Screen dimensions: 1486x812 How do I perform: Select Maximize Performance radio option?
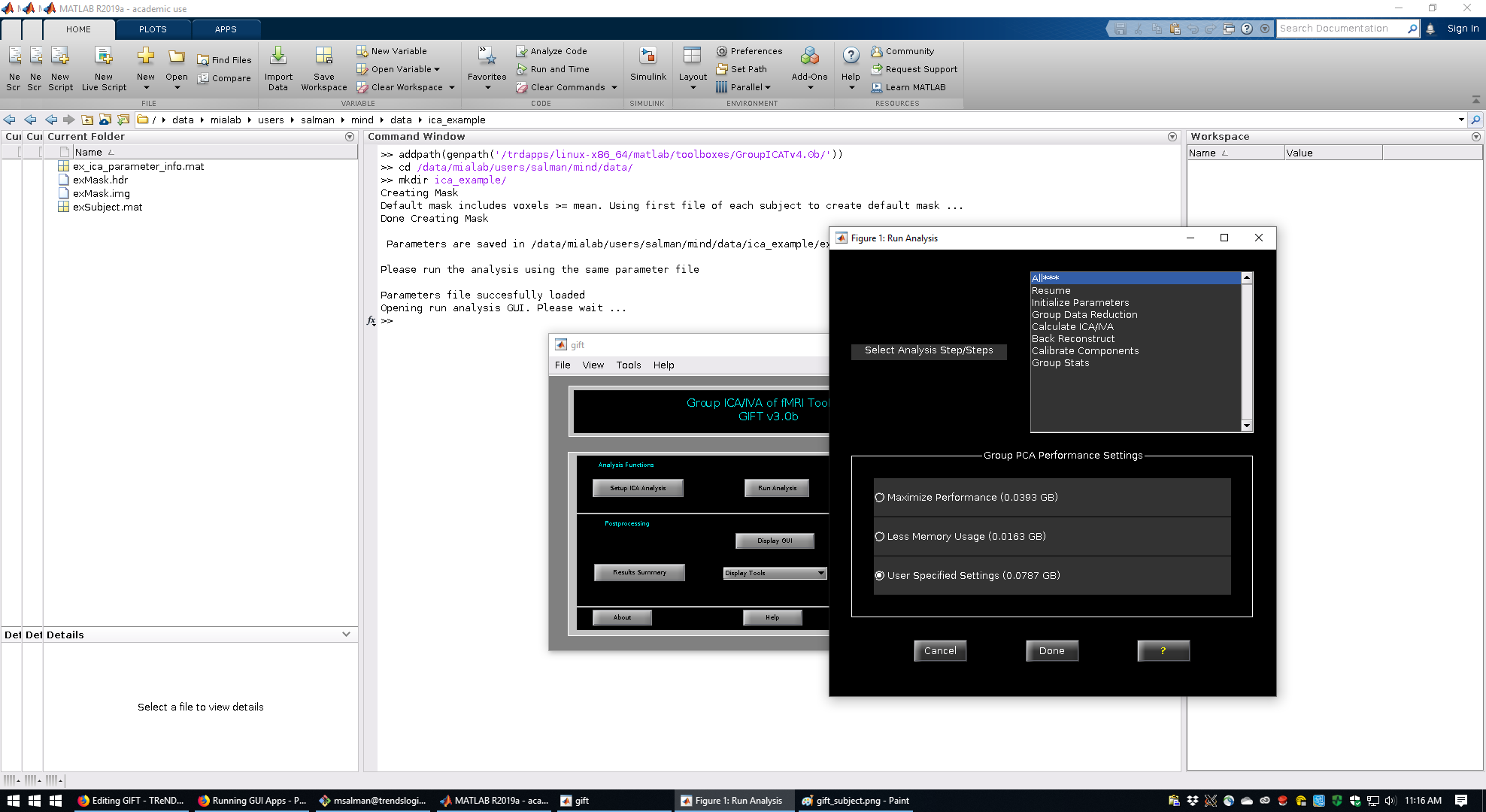click(879, 498)
